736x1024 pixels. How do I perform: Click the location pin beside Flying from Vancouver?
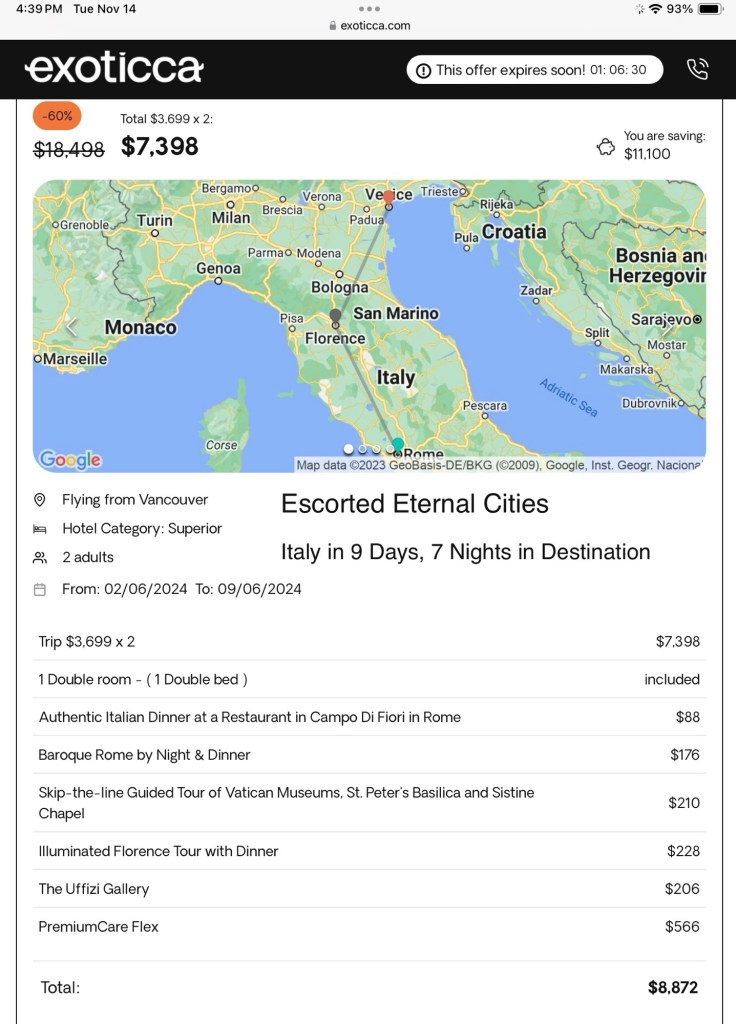click(x=40, y=500)
